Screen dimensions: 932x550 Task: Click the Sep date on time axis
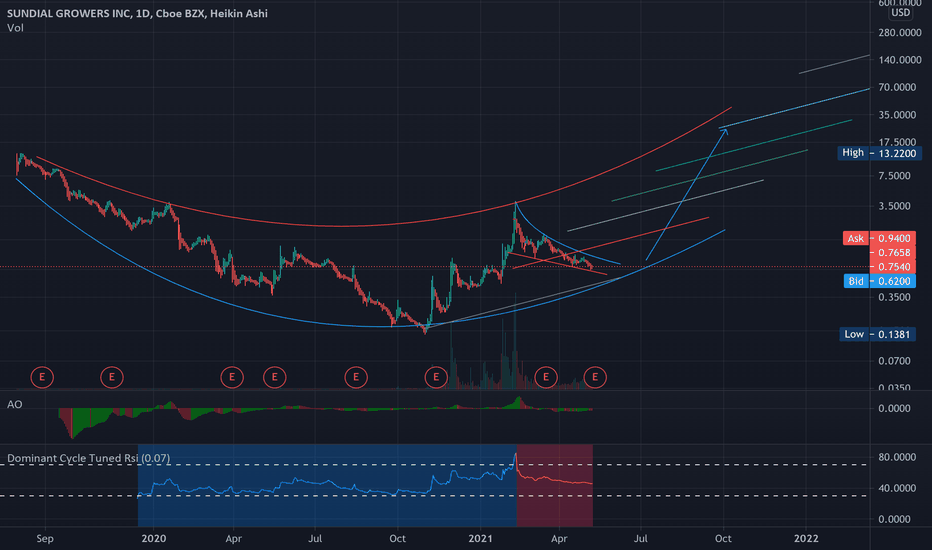[45, 539]
